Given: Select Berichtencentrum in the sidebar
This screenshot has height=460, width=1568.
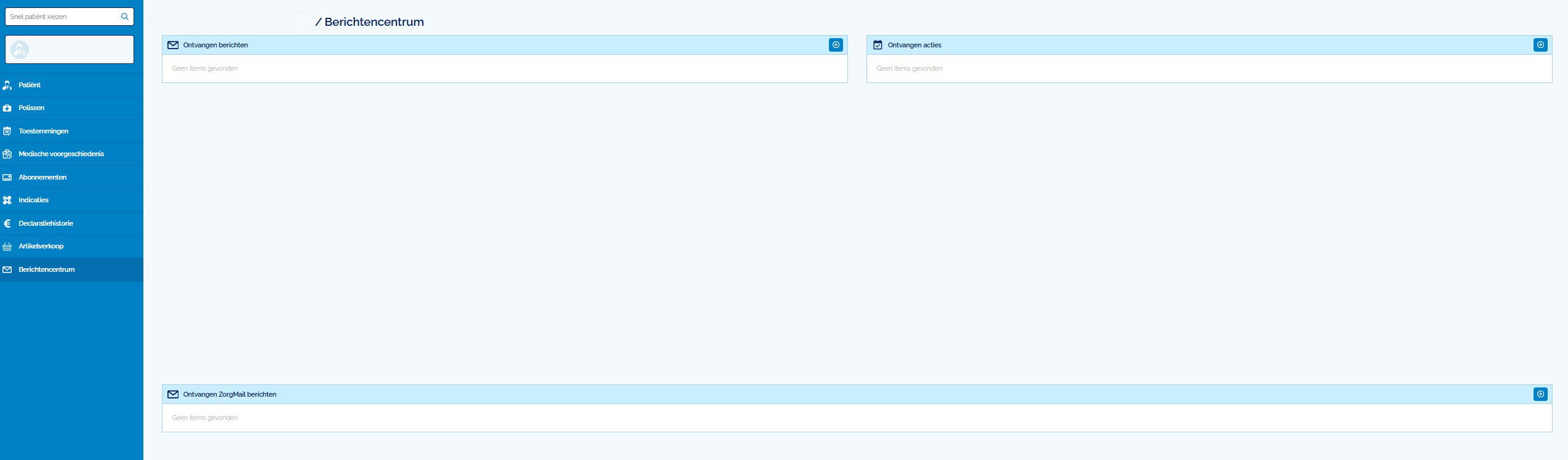Looking at the screenshot, I should tap(47, 269).
